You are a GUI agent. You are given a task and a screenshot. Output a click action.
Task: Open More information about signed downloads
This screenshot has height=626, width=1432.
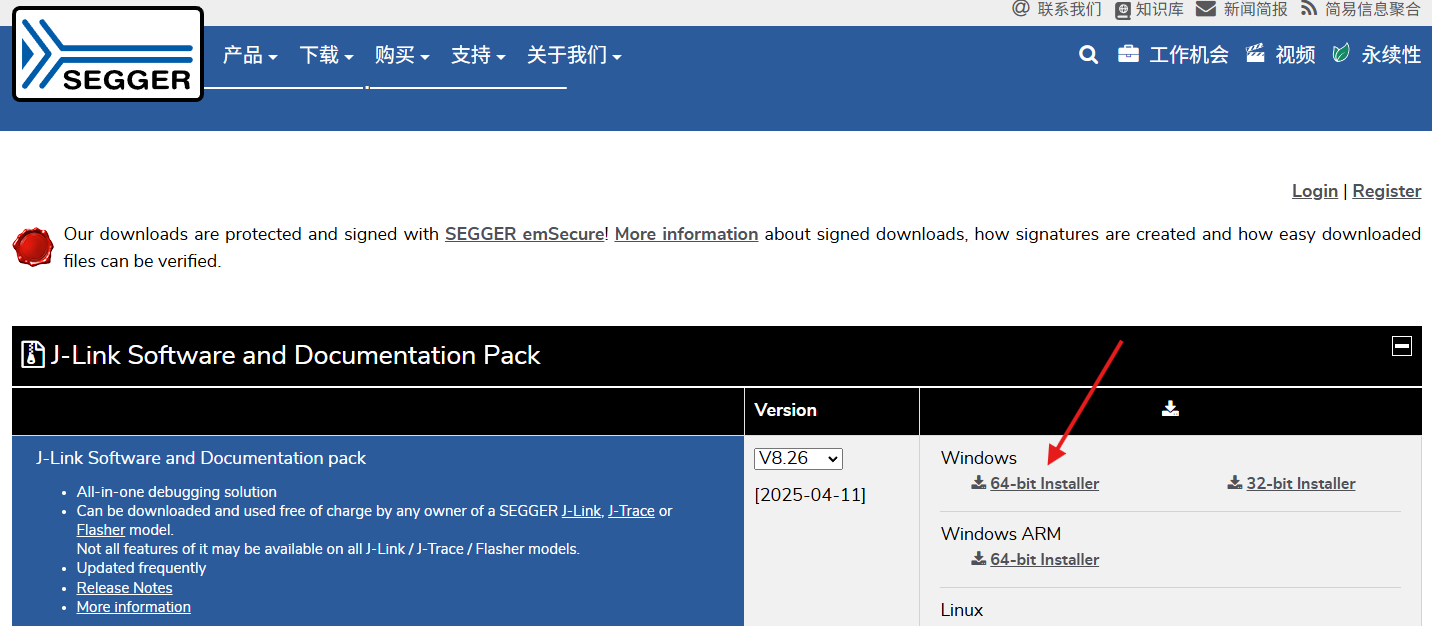click(x=686, y=234)
